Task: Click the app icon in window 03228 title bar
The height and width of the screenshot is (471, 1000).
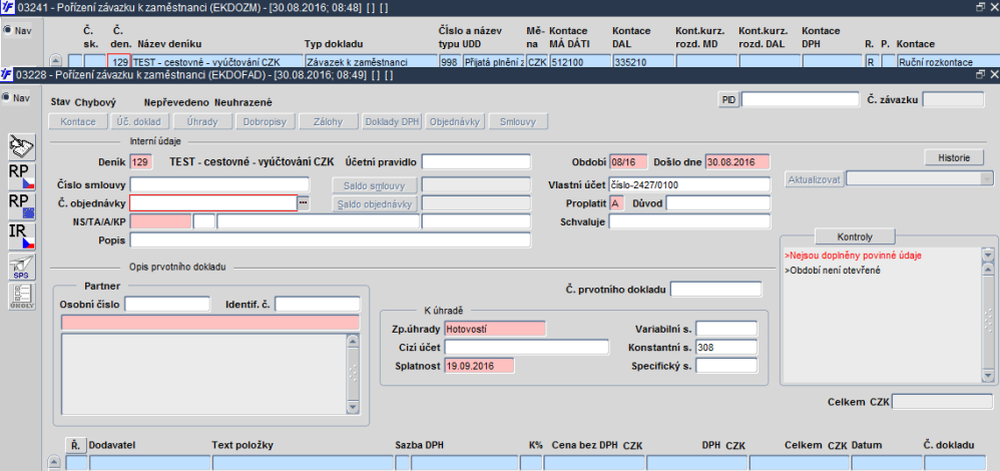Action: [6, 75]
